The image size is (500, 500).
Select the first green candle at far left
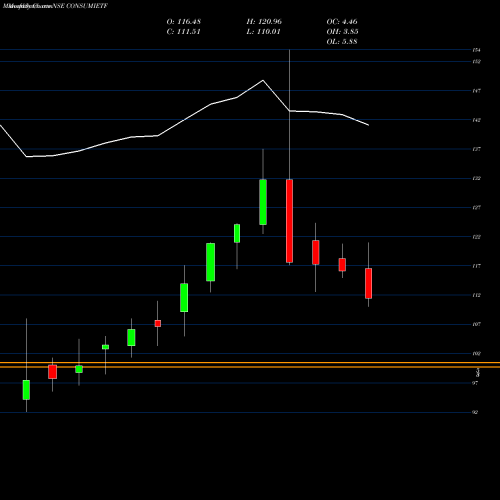coord(26,390)
